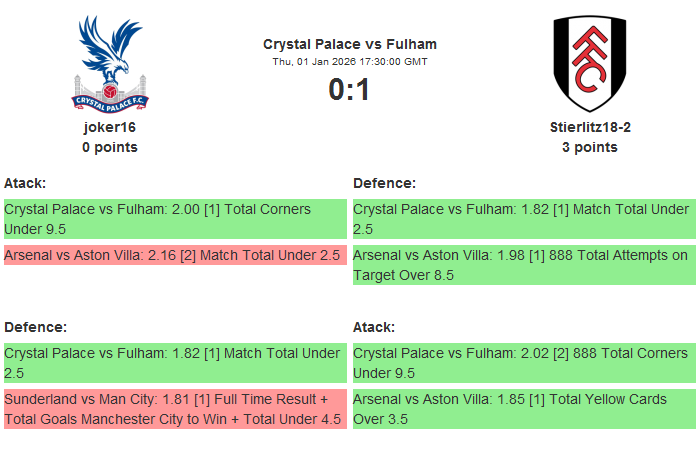Click Stierlitz18-2's lower Atack section heading
Screen dimensions: 700x460
[x=374, y=327]
